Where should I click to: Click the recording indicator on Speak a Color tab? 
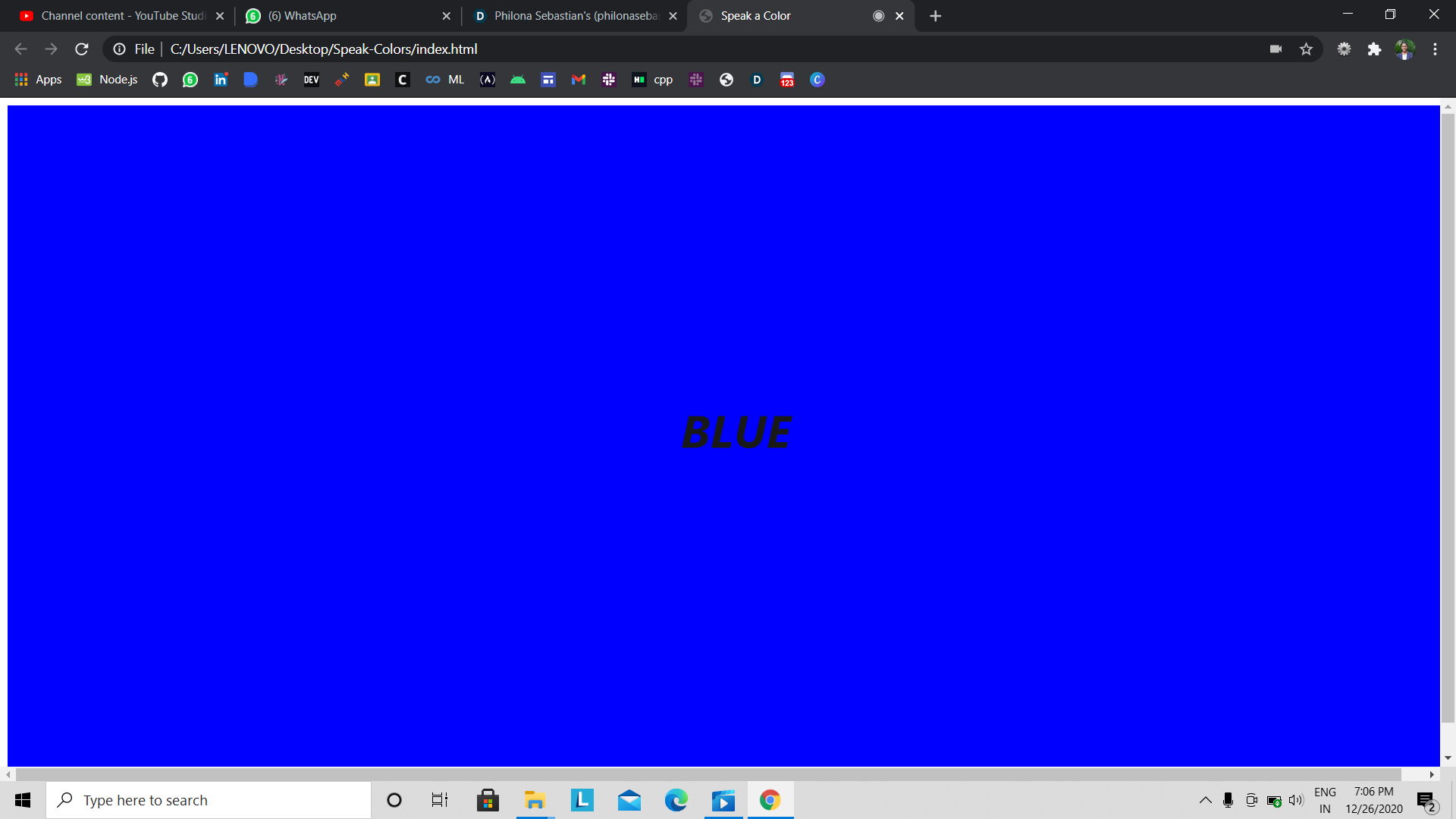point(878,16)
